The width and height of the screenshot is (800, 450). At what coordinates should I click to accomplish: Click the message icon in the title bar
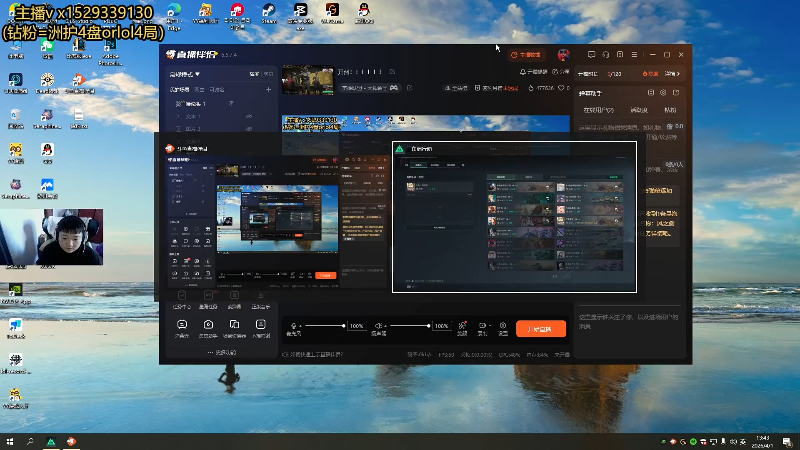pyautogui.click(x=591, y=55)
